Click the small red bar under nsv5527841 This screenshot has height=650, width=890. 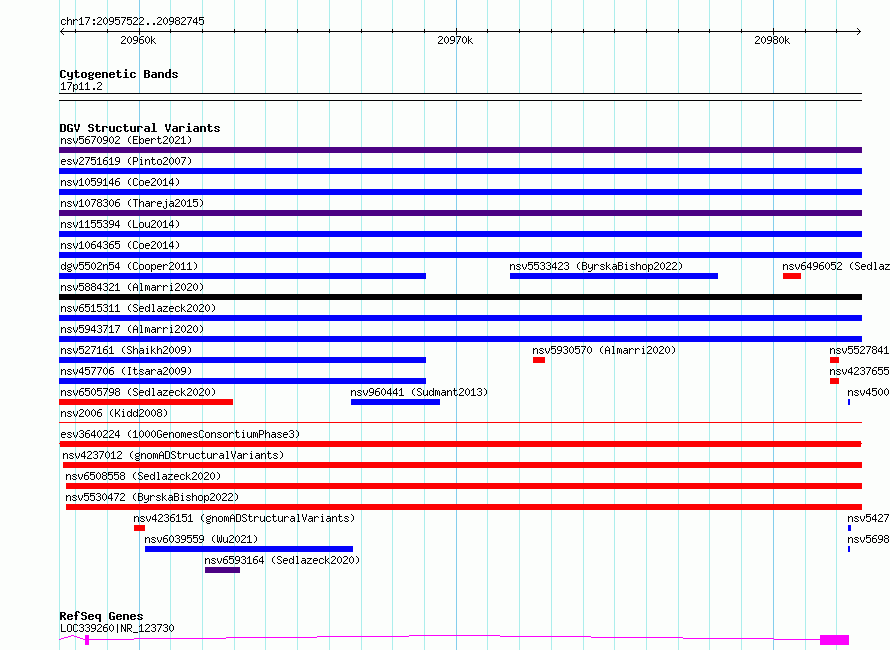click(834, 360)
